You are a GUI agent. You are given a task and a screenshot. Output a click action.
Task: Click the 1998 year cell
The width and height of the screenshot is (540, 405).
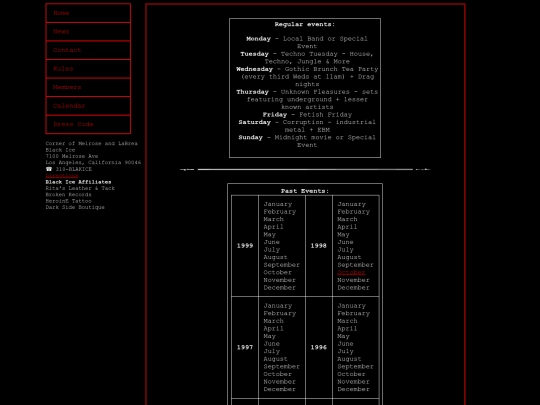[x=319, y=246]
